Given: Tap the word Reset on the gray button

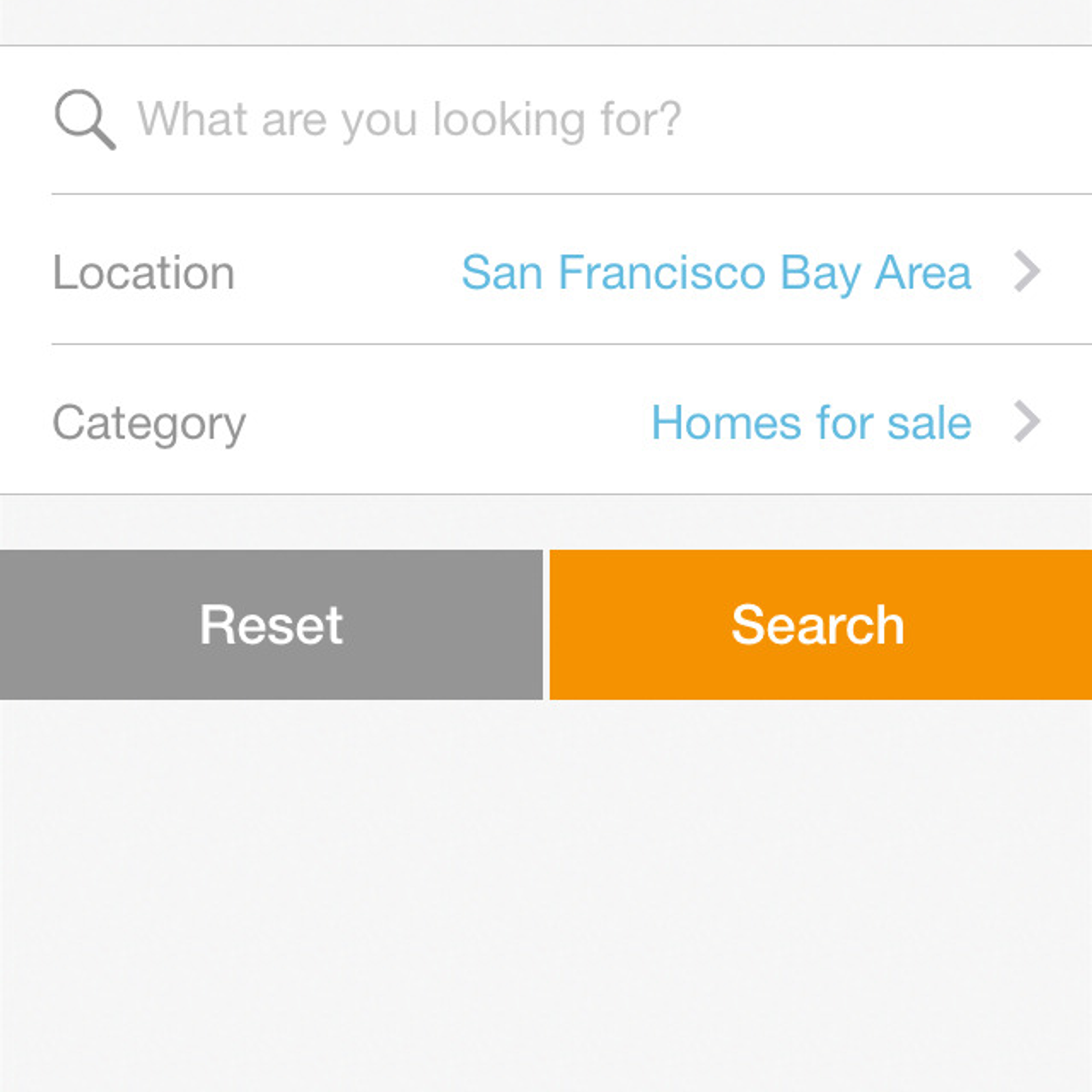Looking at the screenshot, I should coord(271,624).
